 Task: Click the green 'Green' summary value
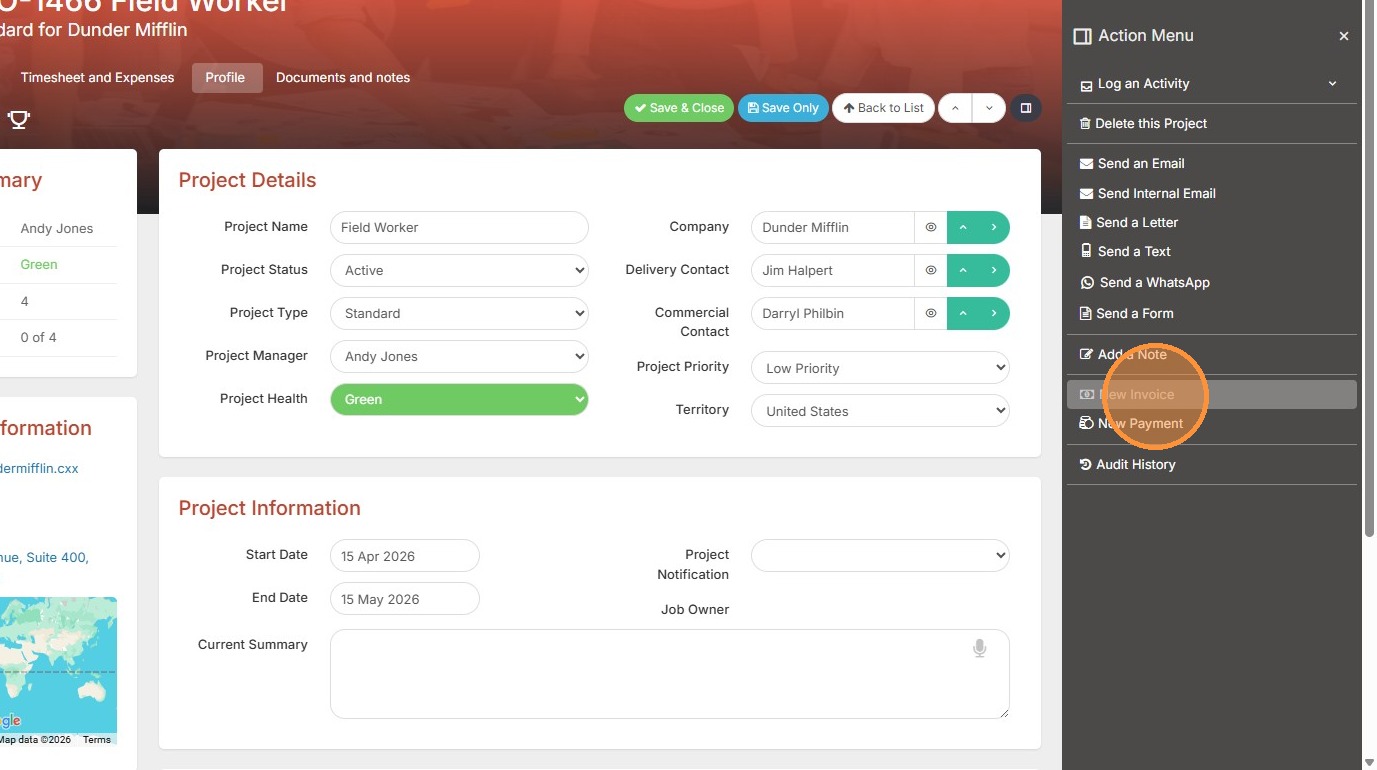[x=39, y=265]
